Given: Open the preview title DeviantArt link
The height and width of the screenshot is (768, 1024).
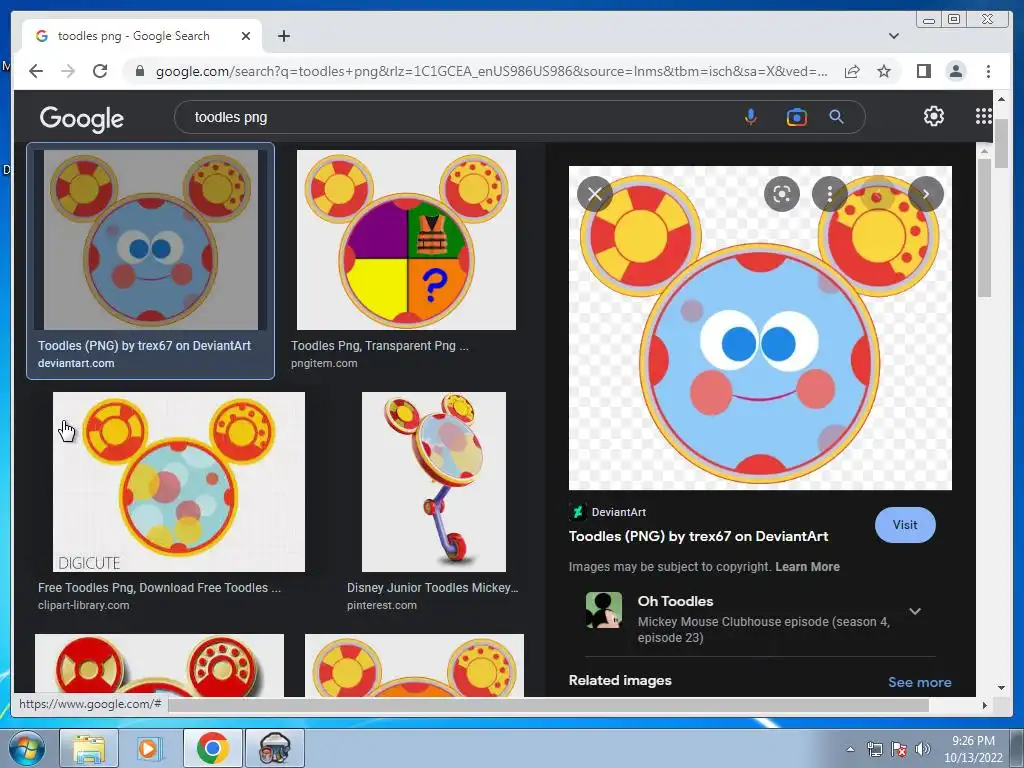Looking at the screenshot, I should point(698,537).
